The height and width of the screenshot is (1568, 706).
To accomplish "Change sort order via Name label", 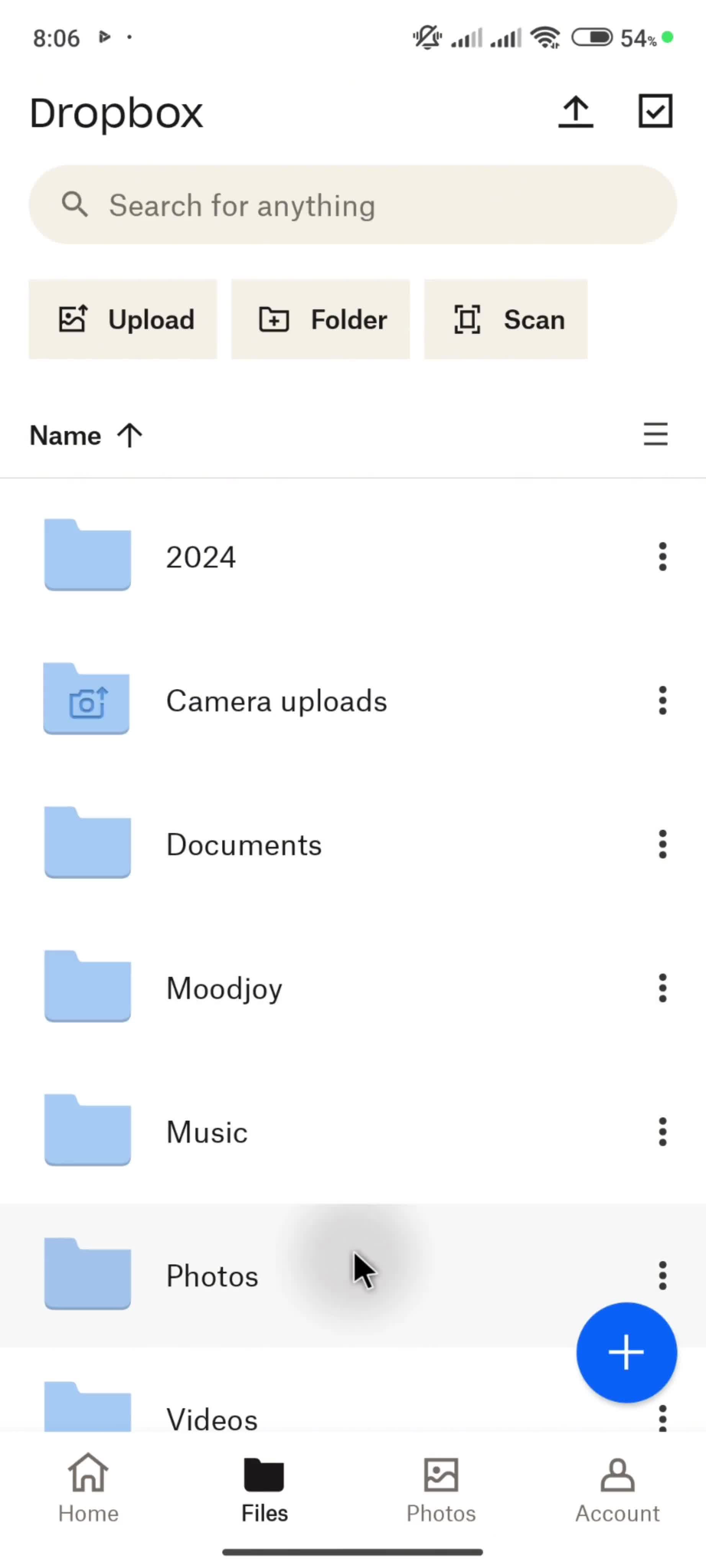I will click(x=65, y=436).
